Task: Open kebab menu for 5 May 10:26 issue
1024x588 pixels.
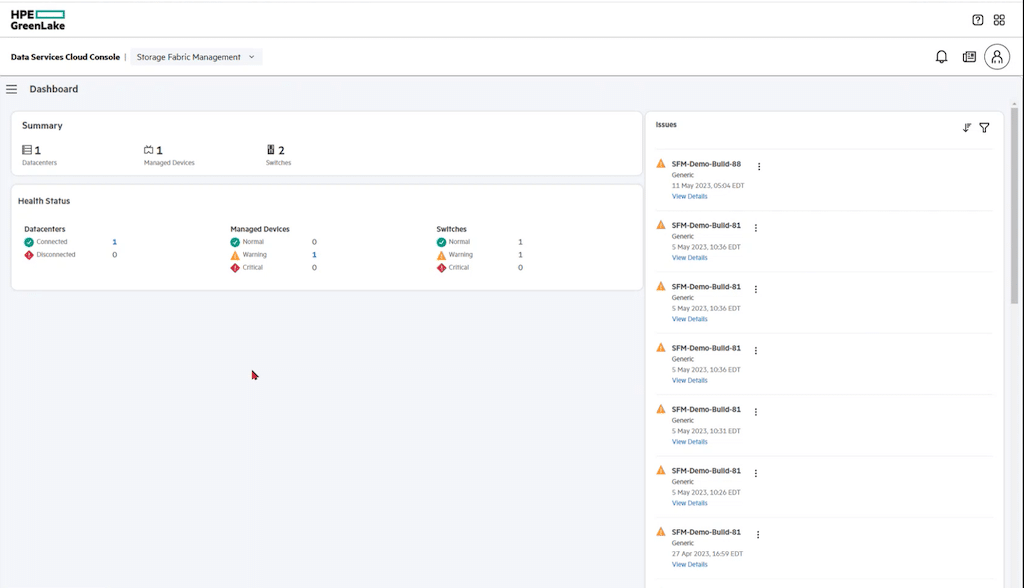Action: click(756, 474)
